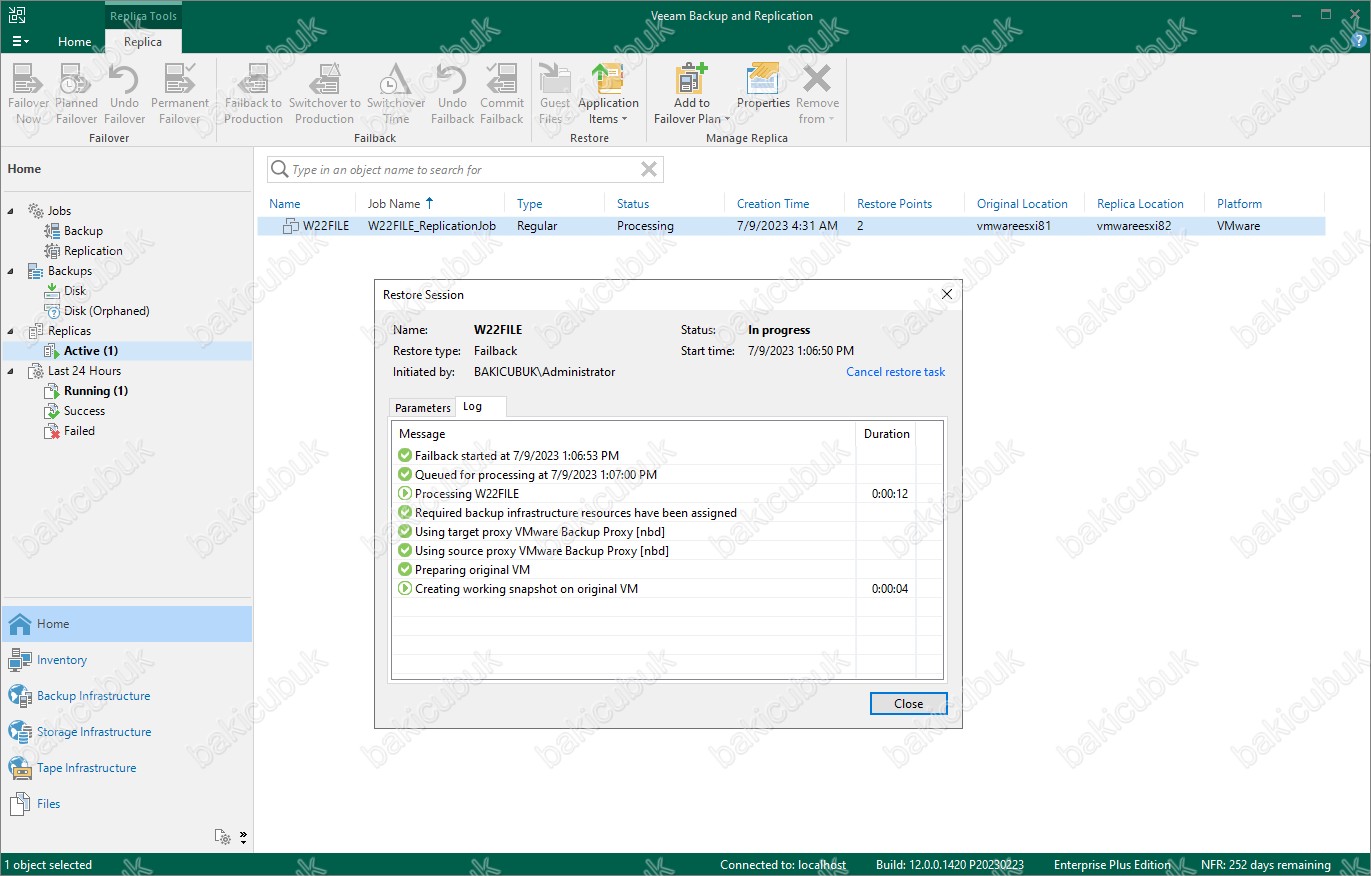Open the Storage Infrastructure view
This screenshot has width=1371, height=876.
click(127, 732)
